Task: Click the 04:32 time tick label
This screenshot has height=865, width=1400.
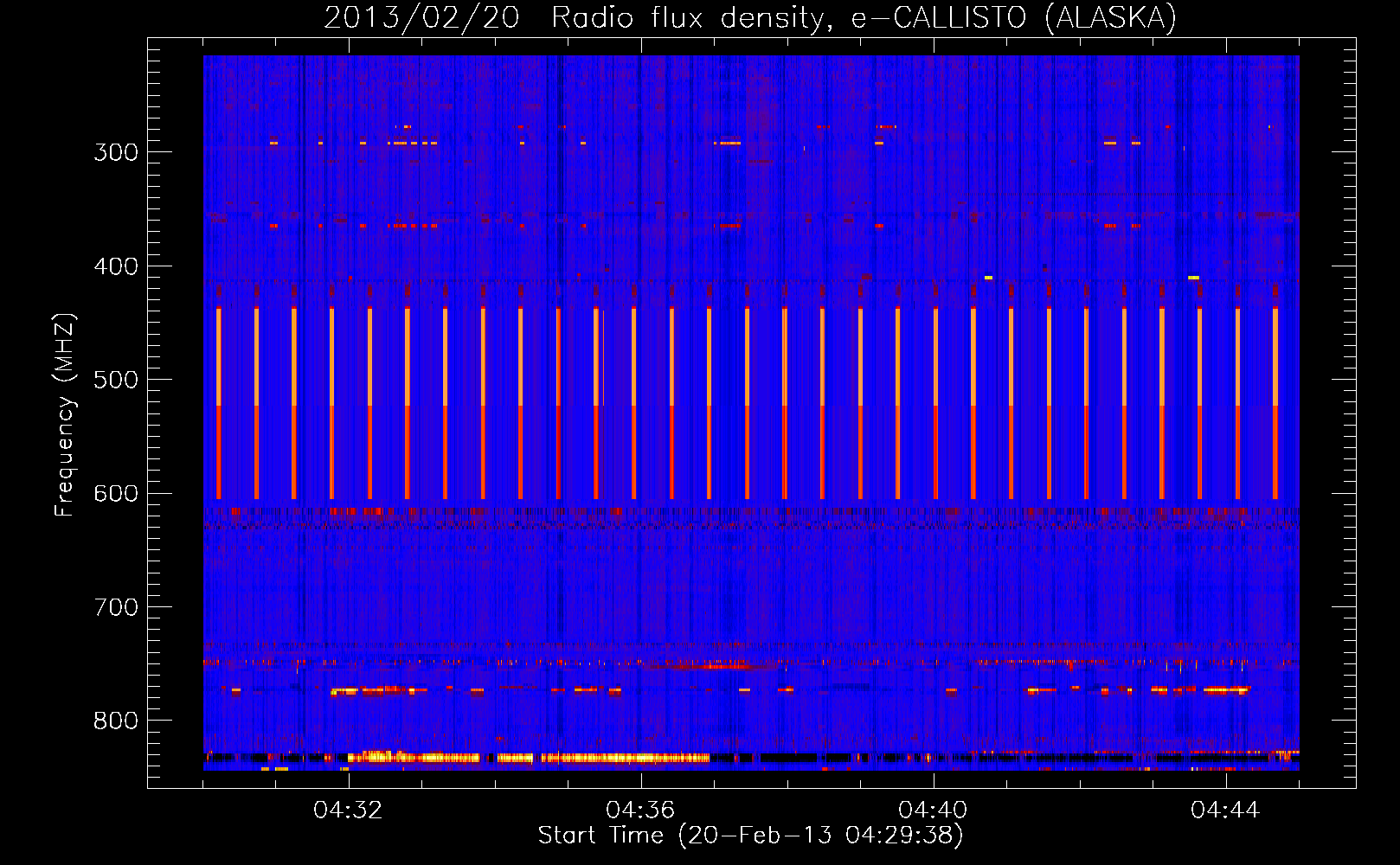Action: click(348, 811)
